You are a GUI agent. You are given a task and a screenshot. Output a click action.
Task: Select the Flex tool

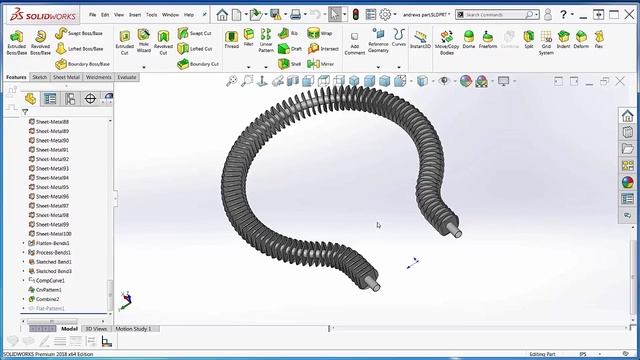[599, 40]
